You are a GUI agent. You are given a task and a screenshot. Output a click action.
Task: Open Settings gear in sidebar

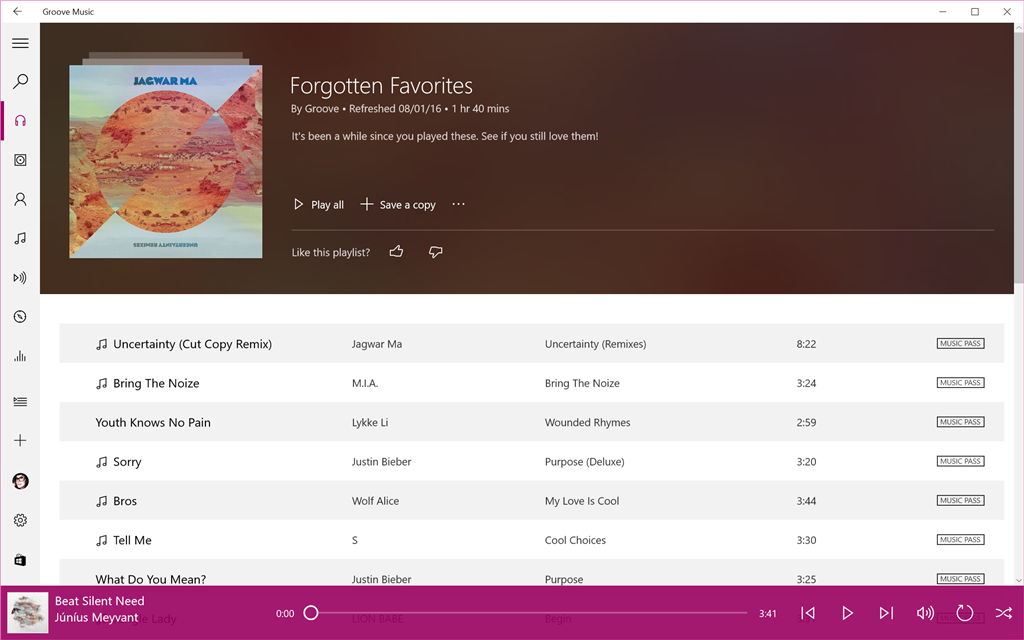(20, 520)
